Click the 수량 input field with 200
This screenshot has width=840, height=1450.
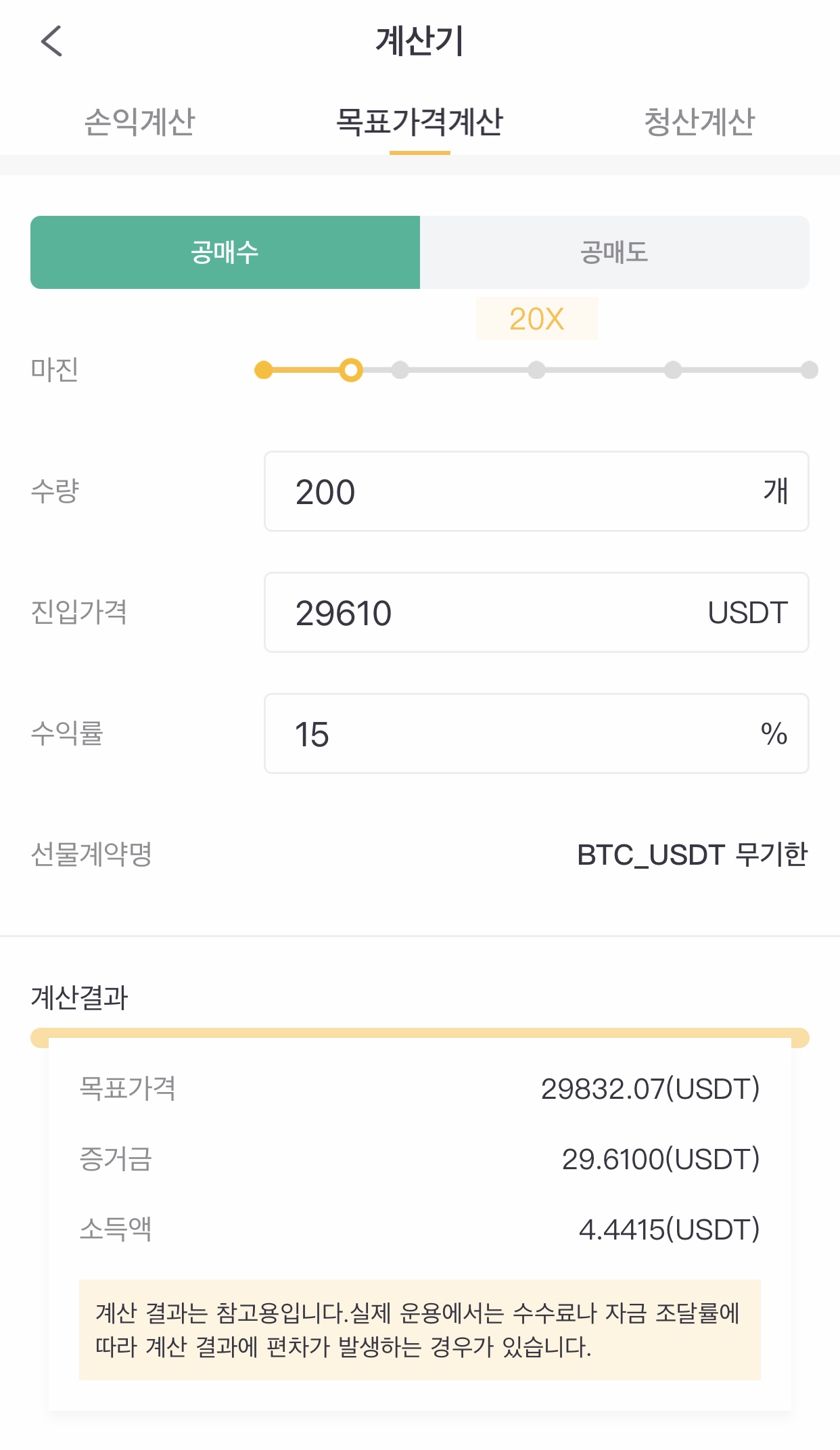[x=536, y=491]
